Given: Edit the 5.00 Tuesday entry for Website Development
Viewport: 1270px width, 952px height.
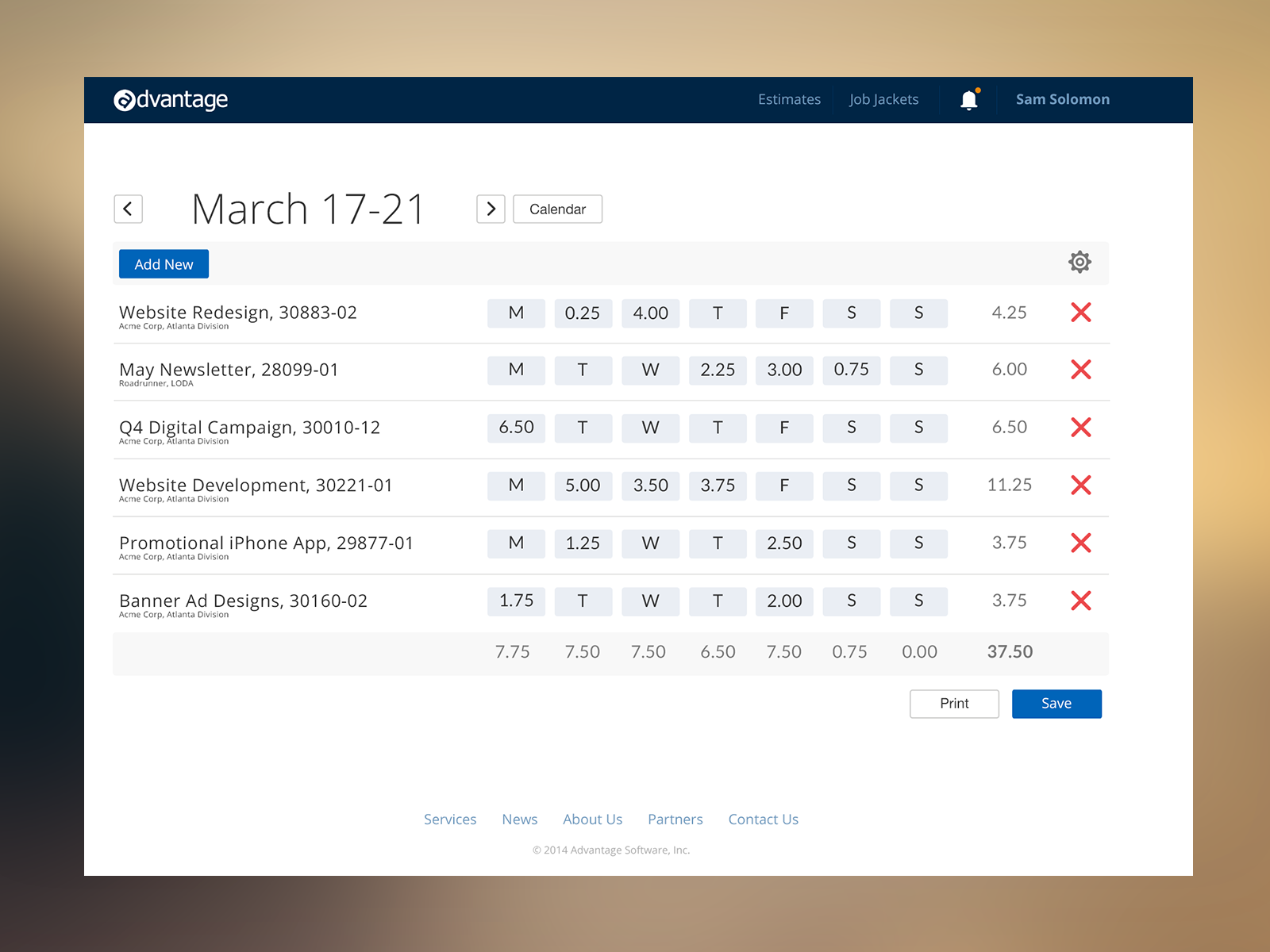Looking at the screenshot, I should (x=583, y=486).
